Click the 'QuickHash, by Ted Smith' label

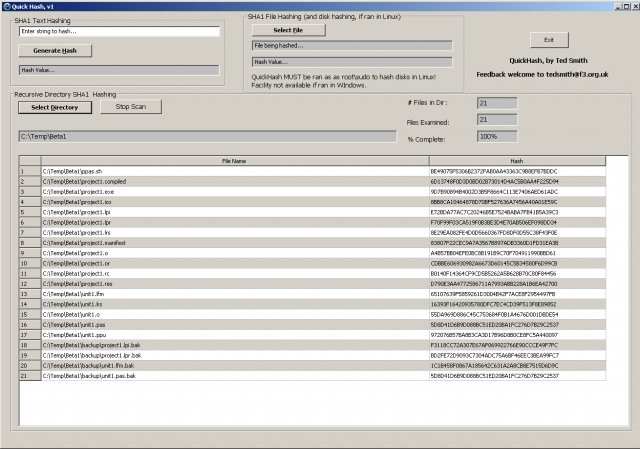[x=548, y=60]
